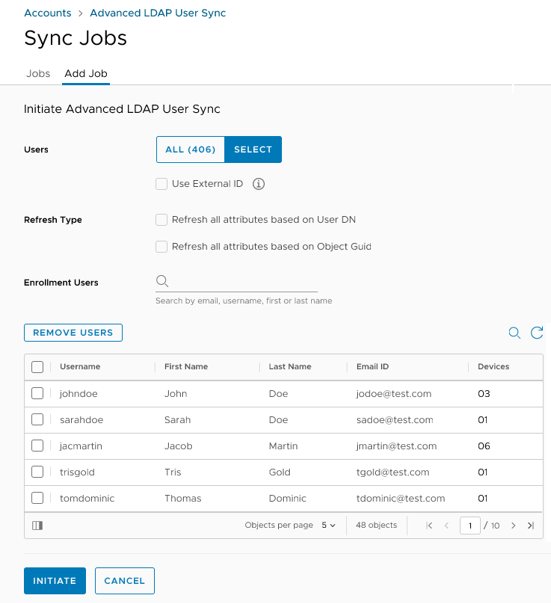Click the username tomdominic
Viewport: 551px width, 603px height.
click(x=87, y=498)
